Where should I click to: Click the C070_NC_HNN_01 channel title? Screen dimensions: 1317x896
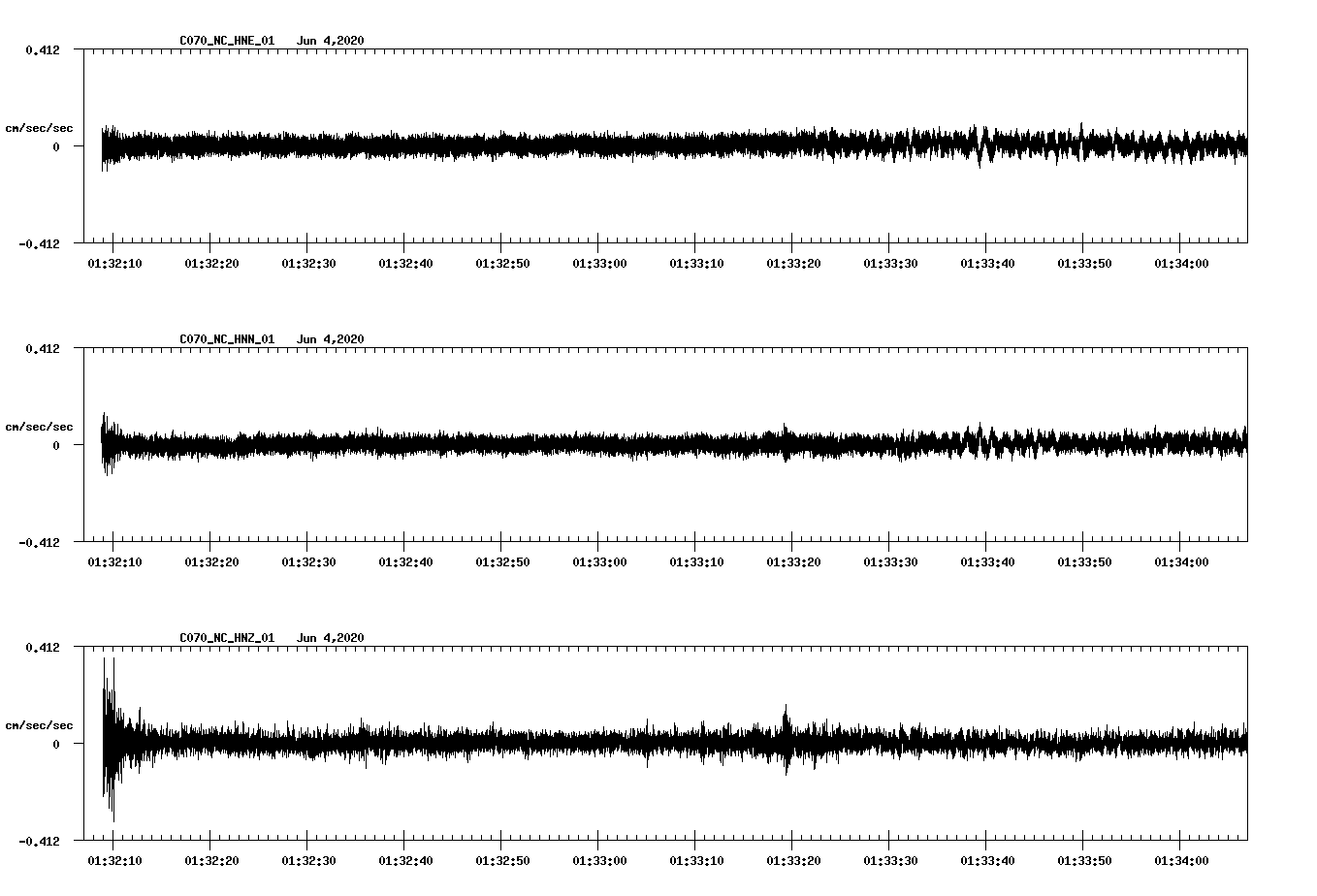(227, 339)
